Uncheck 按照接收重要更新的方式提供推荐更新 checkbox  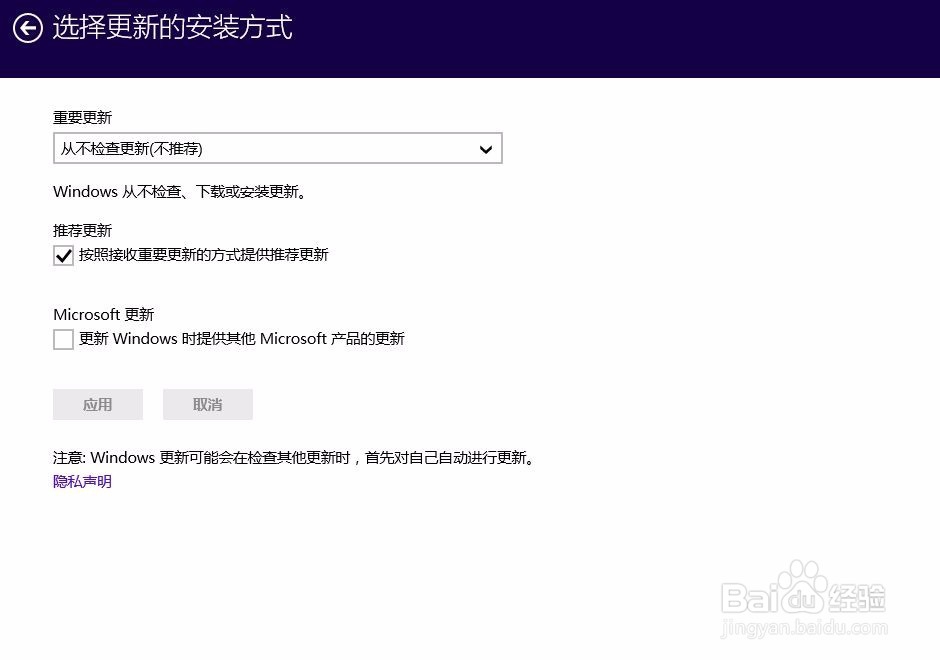click(63, 255)
